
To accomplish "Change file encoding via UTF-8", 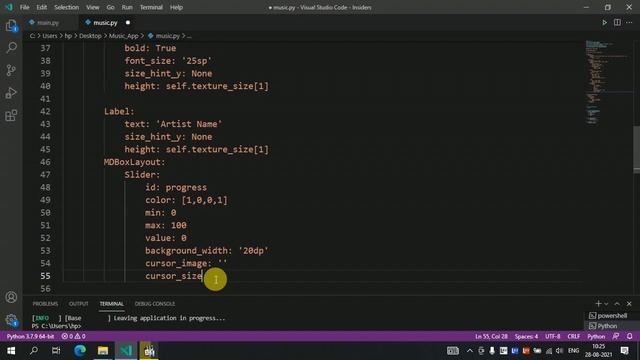I will click(x=553, y=336).
